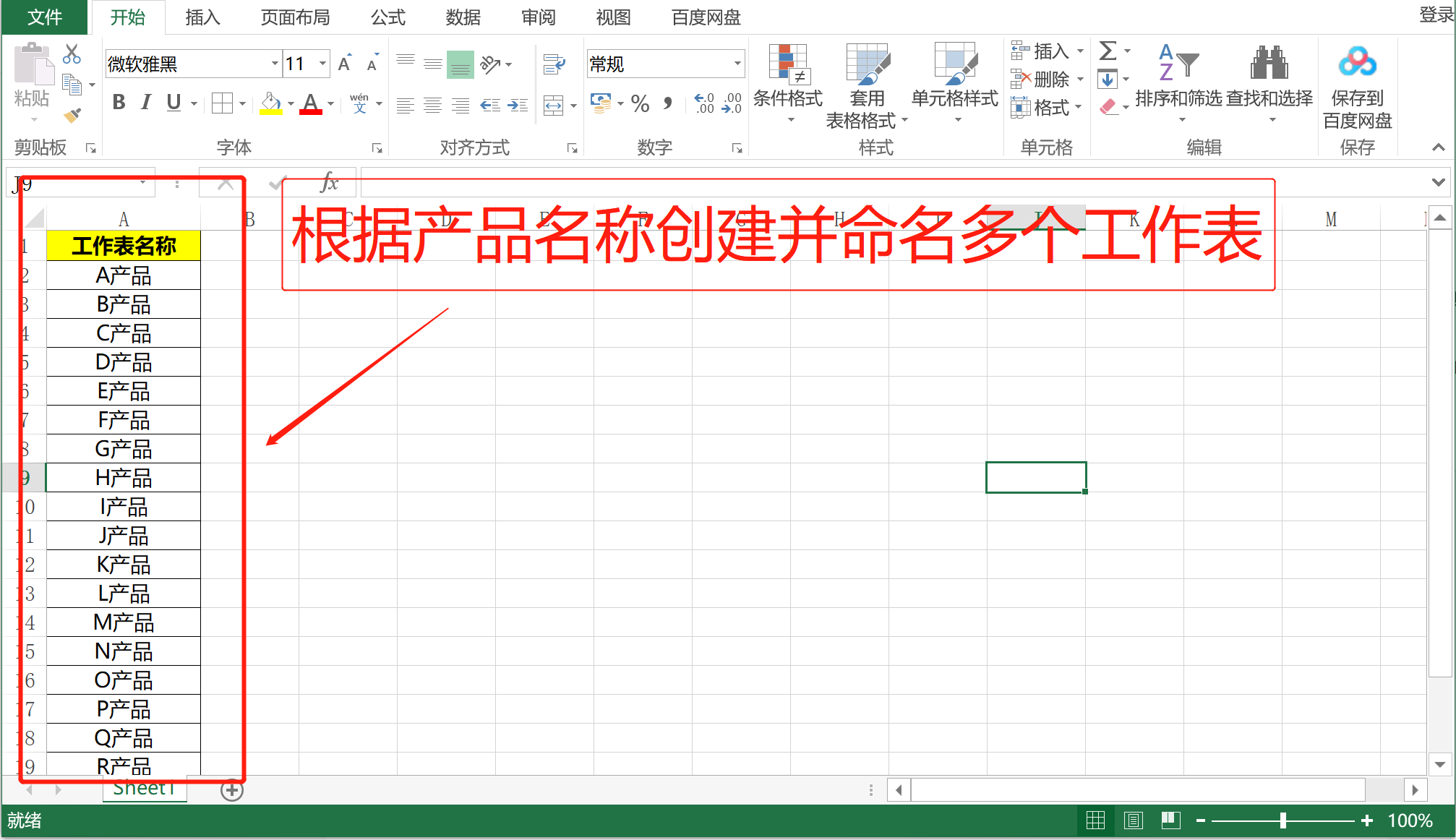Click the phonetic guide wén icon

click(359, 103)
